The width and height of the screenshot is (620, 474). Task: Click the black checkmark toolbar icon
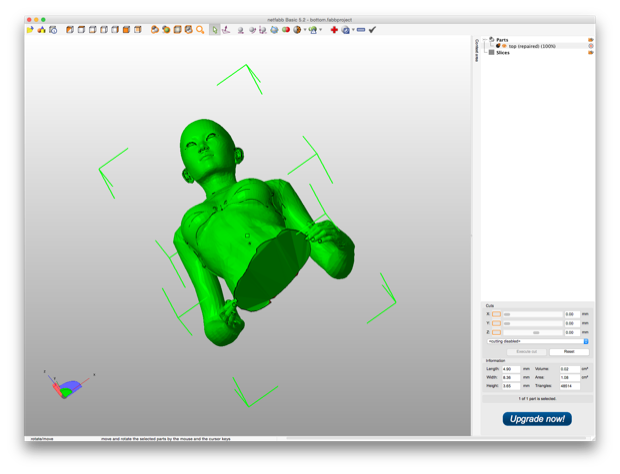click(x=372, y=30)
